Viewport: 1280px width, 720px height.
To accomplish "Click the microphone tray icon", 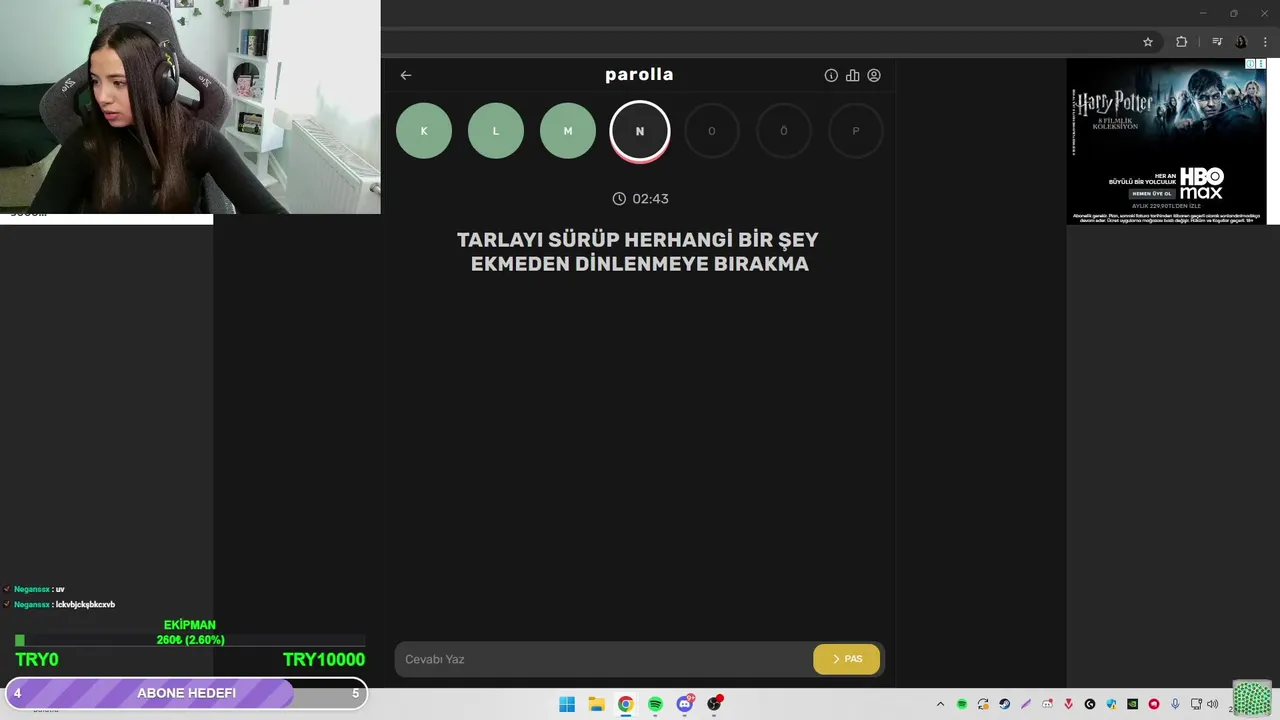I will 1175,704.
